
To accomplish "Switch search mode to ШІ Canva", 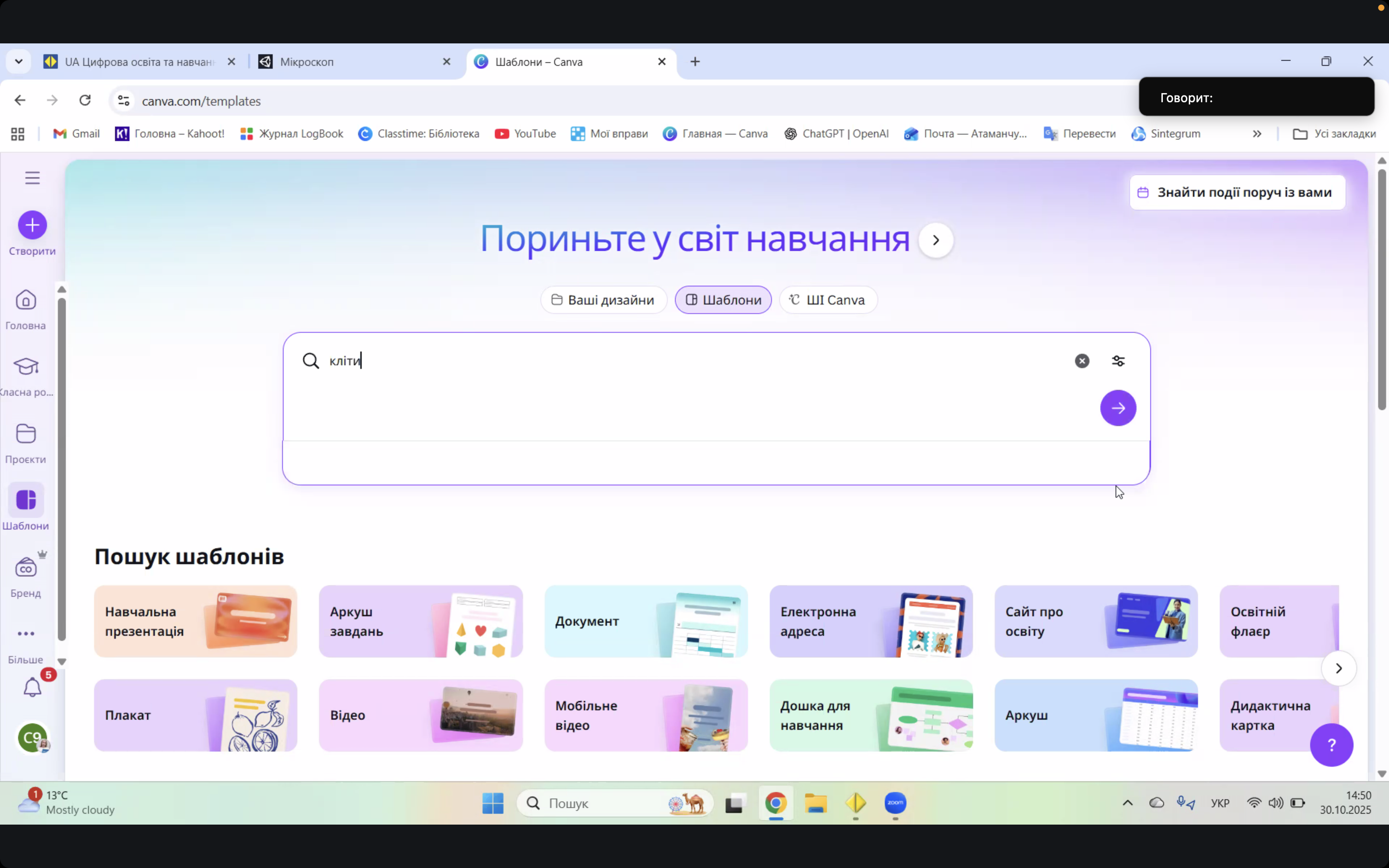I will pos(828,299).
